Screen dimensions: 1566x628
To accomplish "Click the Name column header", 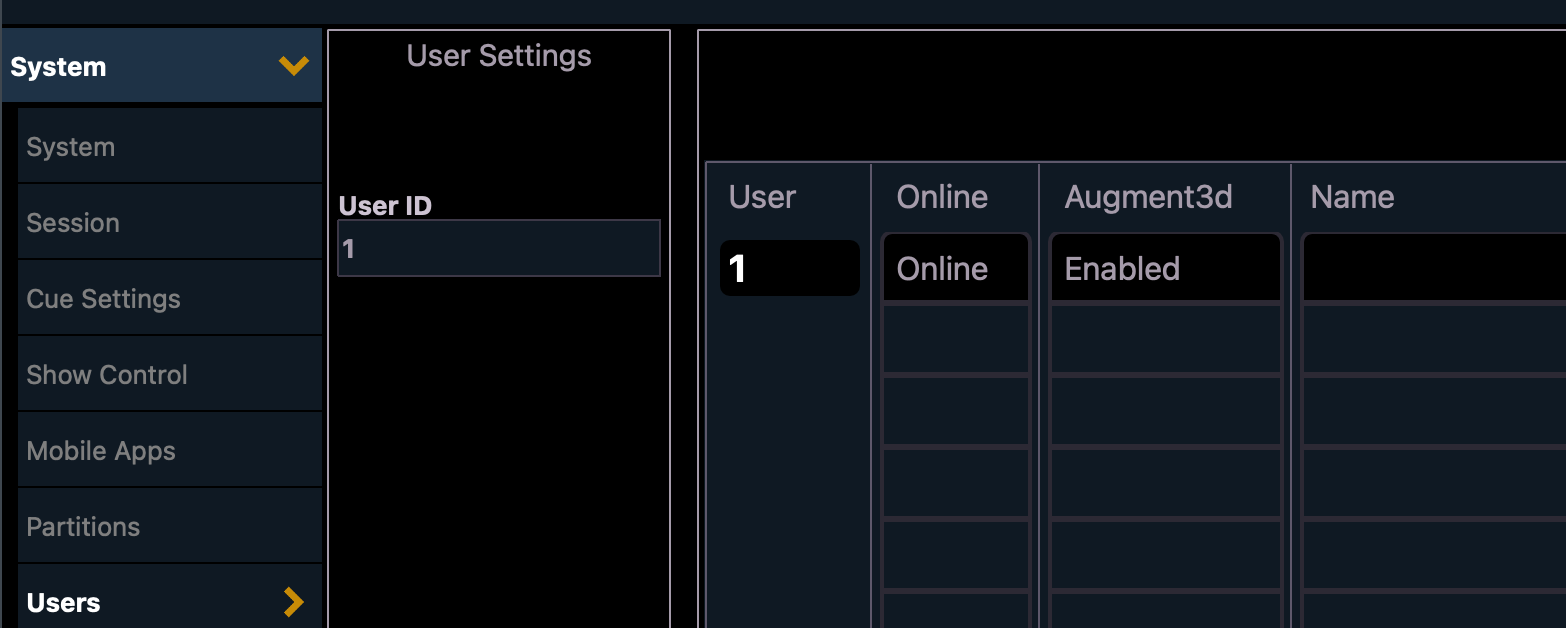I will pyautogui.click(x=1352, y=197).
